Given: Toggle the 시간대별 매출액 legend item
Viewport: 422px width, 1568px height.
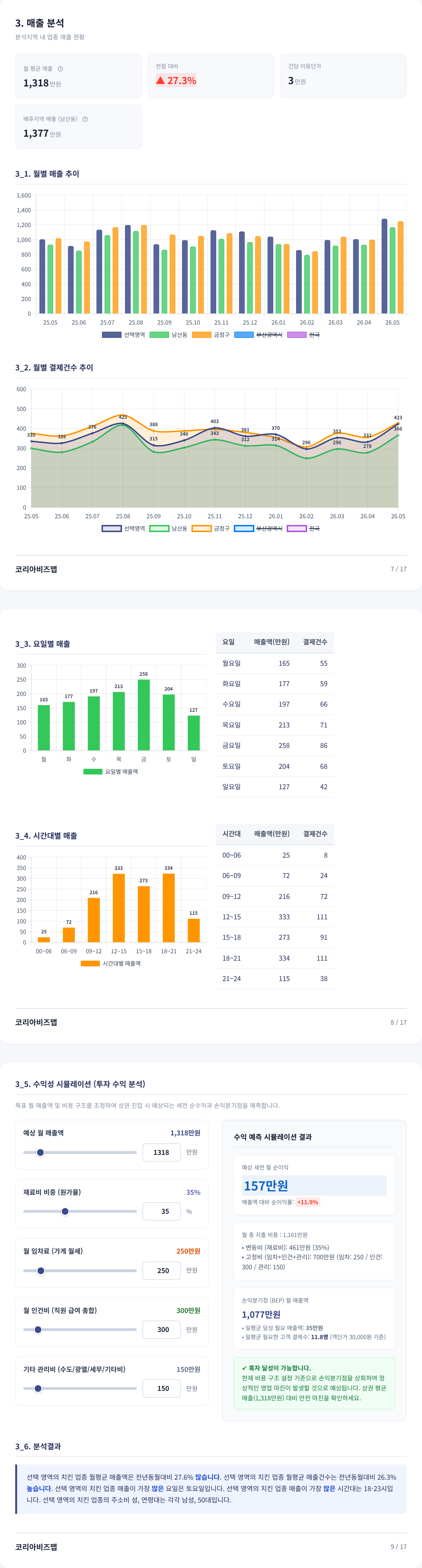Looking at the screenshot, I should pyautogui.click(x=111, y=963).
